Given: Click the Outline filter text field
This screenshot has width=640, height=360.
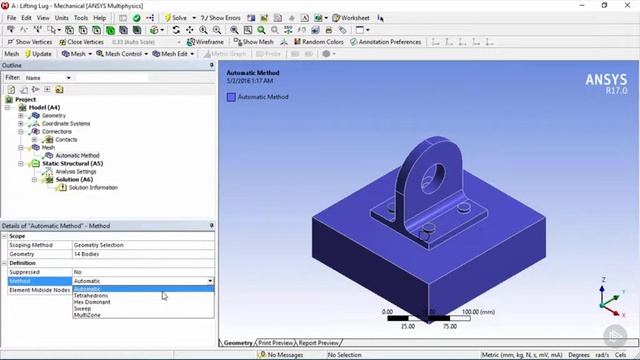Looking at the screenshot, I should [x=111, y=78].
